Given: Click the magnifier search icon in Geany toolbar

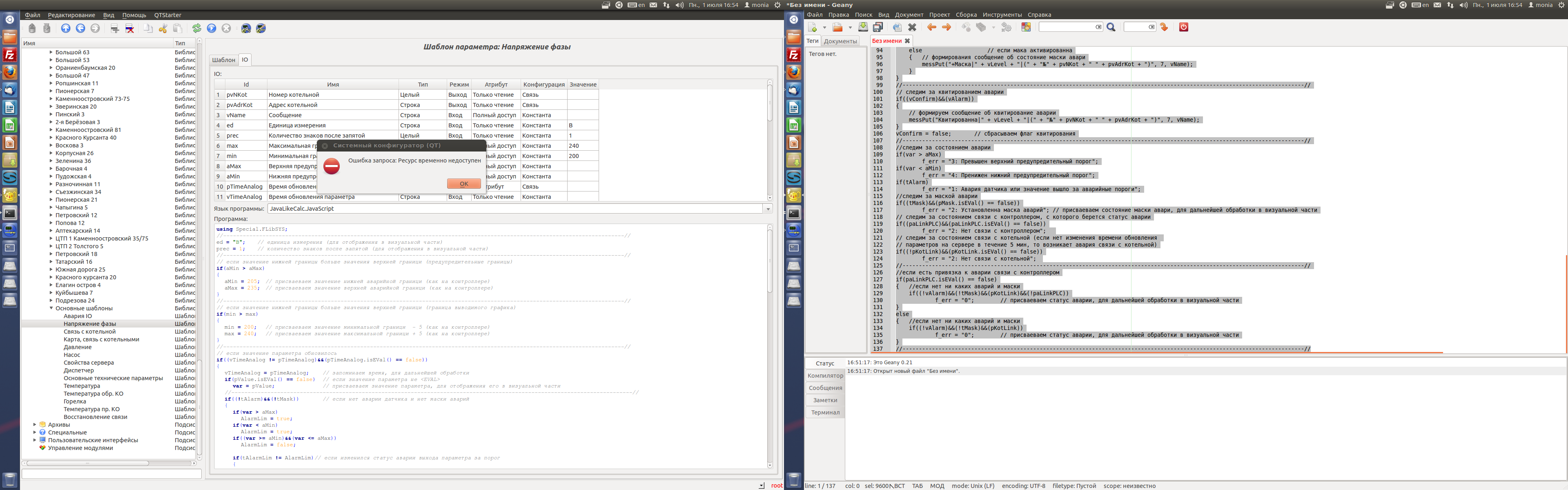Looking at the screenshot, I should tap(1111, 27).
